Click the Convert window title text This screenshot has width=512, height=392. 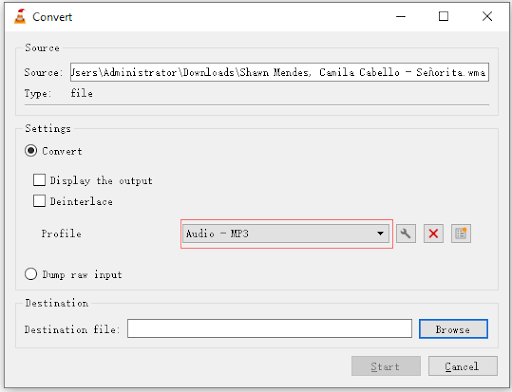(x=52, y=17)
